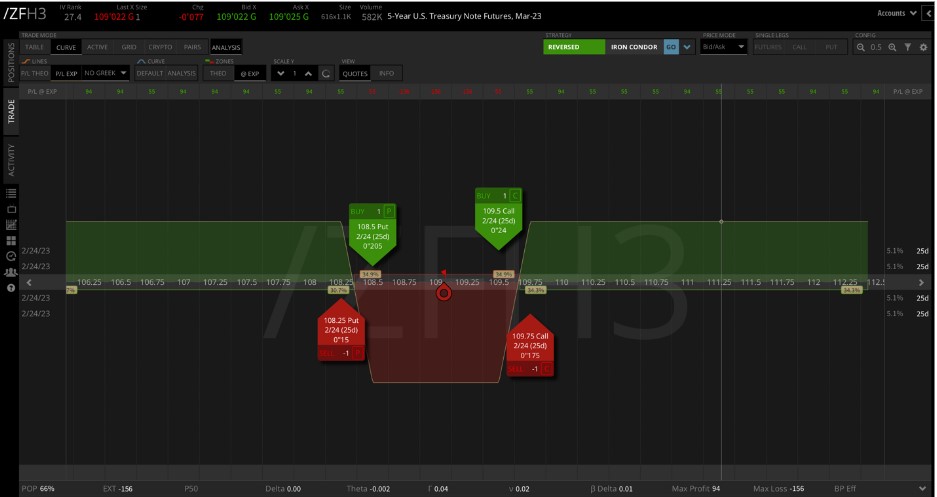The image size is (937, 497).
Task: Switch to PAIRS trade mode
Action: pyautogui.click(x=192, y=47)
